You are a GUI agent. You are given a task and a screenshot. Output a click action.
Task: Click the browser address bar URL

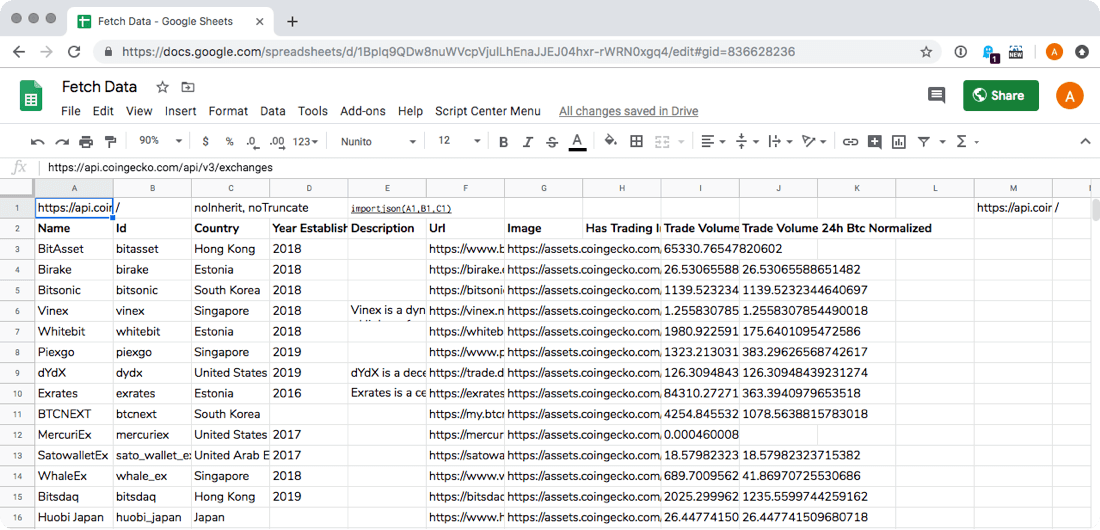coord(458,51)
